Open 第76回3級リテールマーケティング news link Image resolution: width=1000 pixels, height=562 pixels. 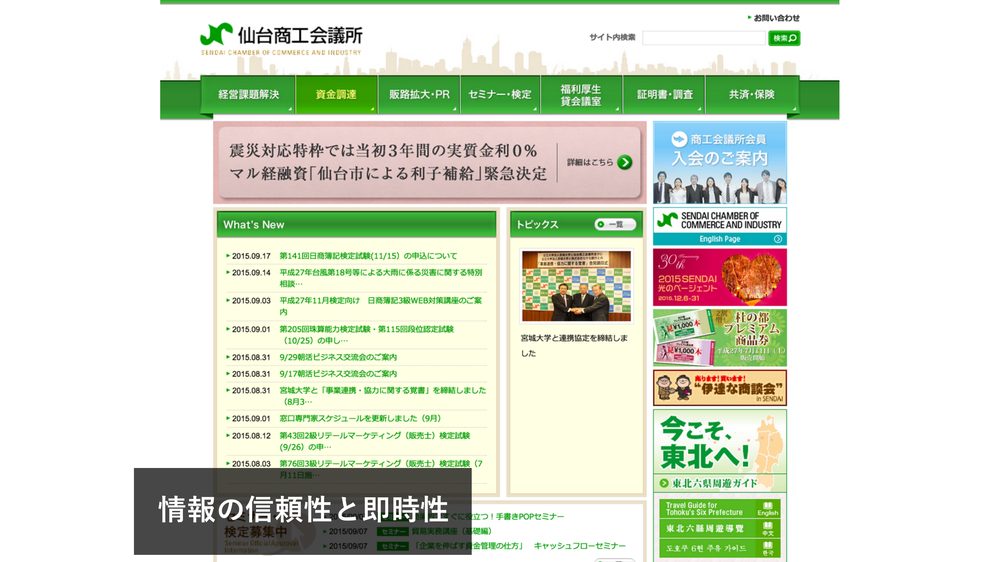[381, 469]
